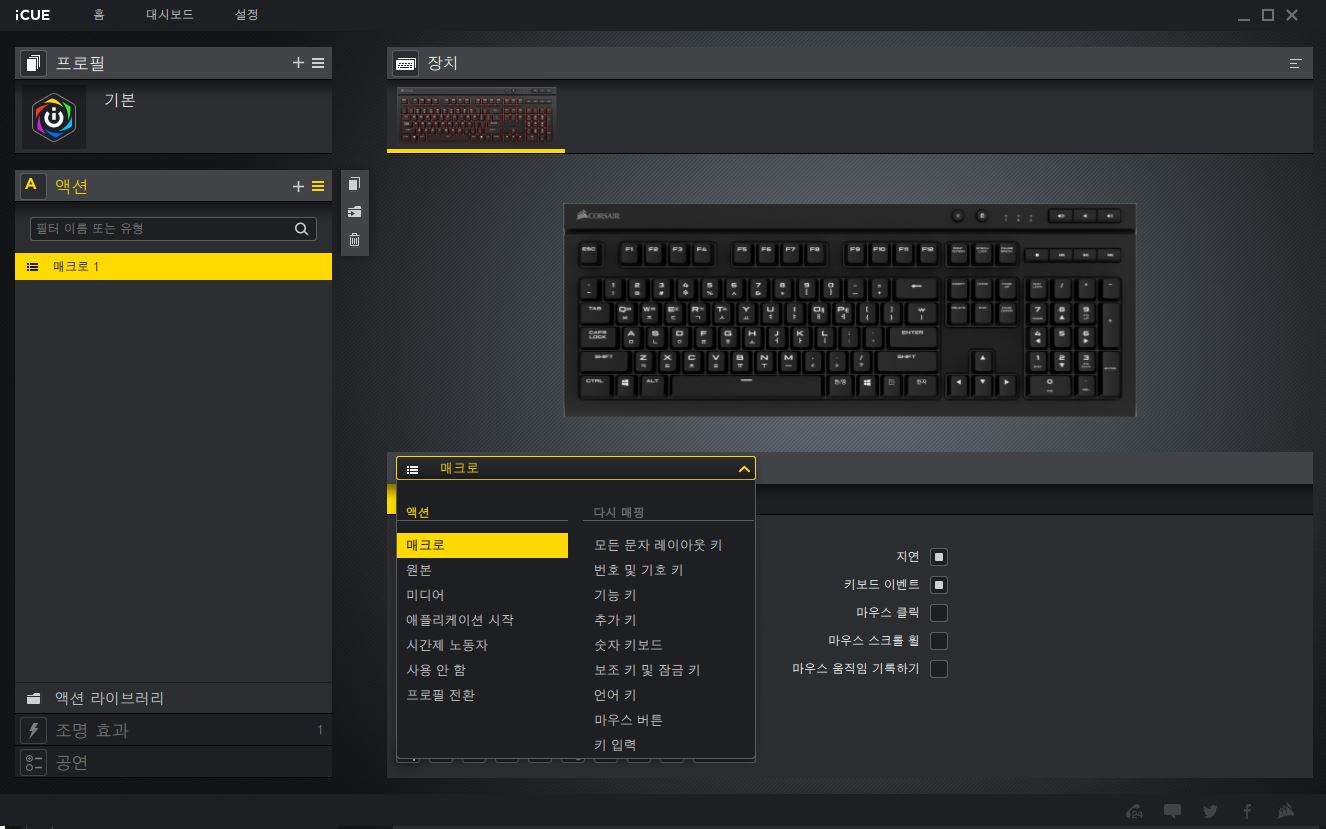Expand the 공연 section
Image resolution: width=1326 pixels, height=829 pixels.
174,762
